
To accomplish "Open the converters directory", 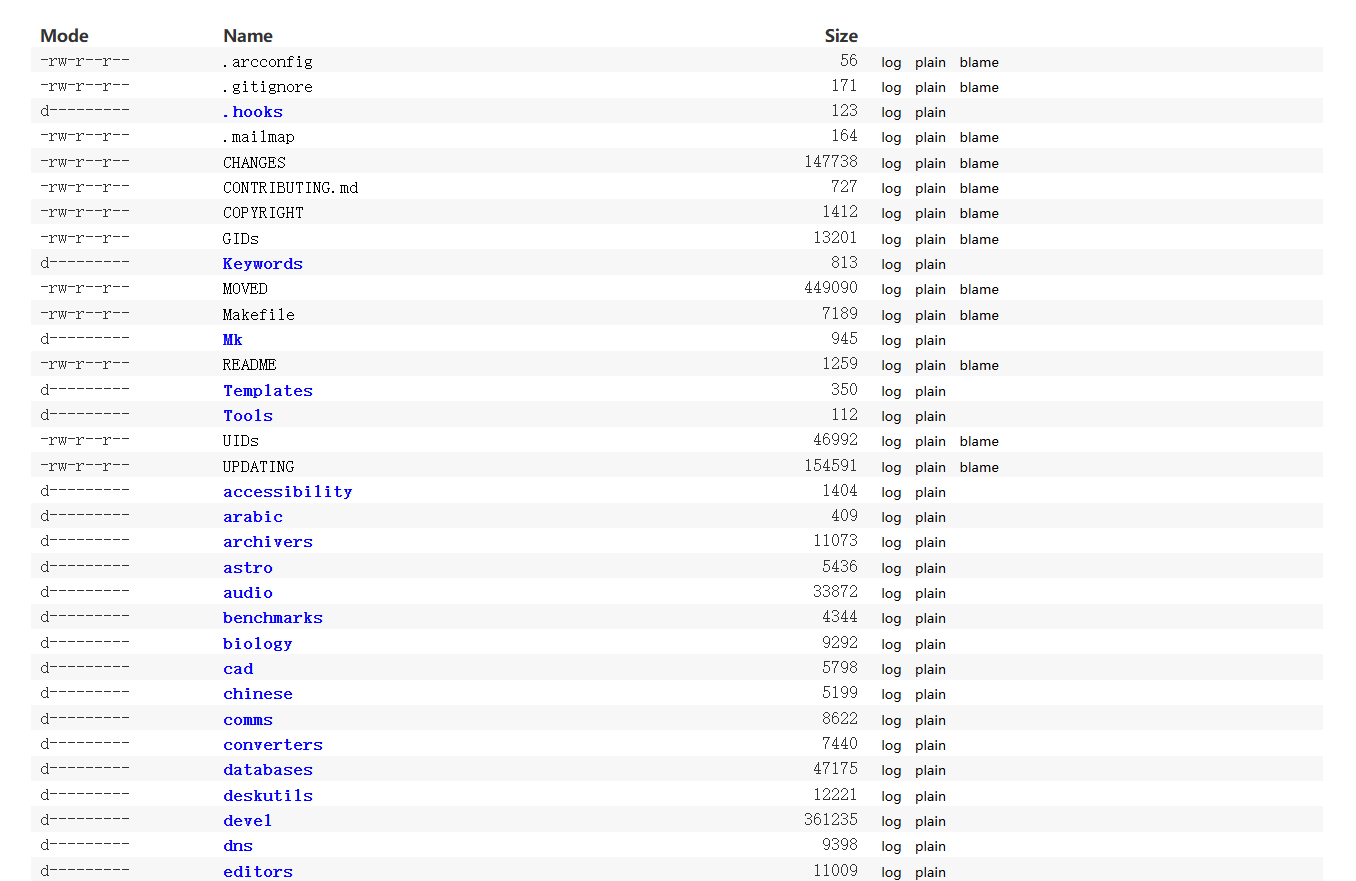I will [272, 745].
